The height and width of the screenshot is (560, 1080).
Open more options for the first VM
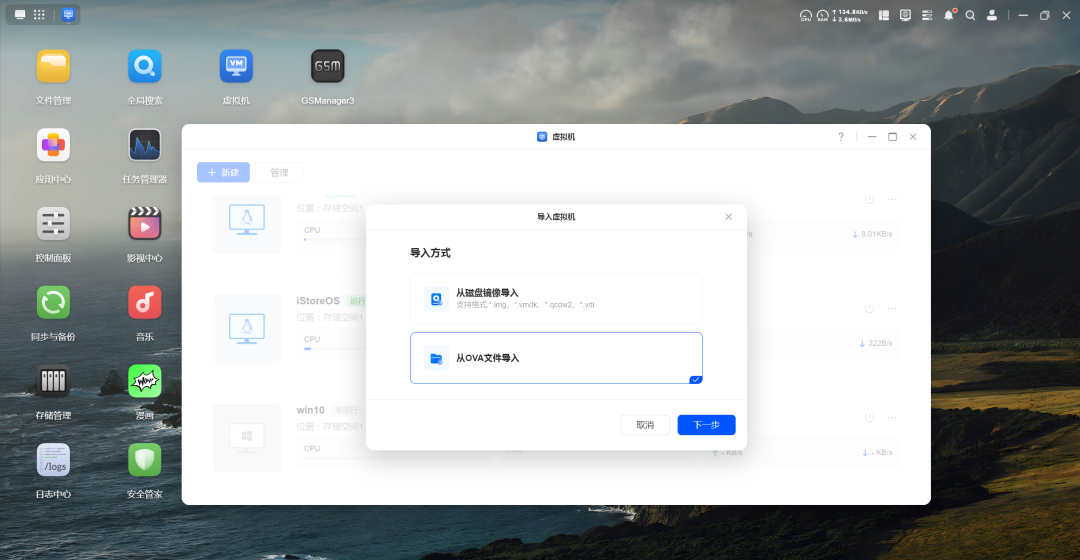coord(892,199)
